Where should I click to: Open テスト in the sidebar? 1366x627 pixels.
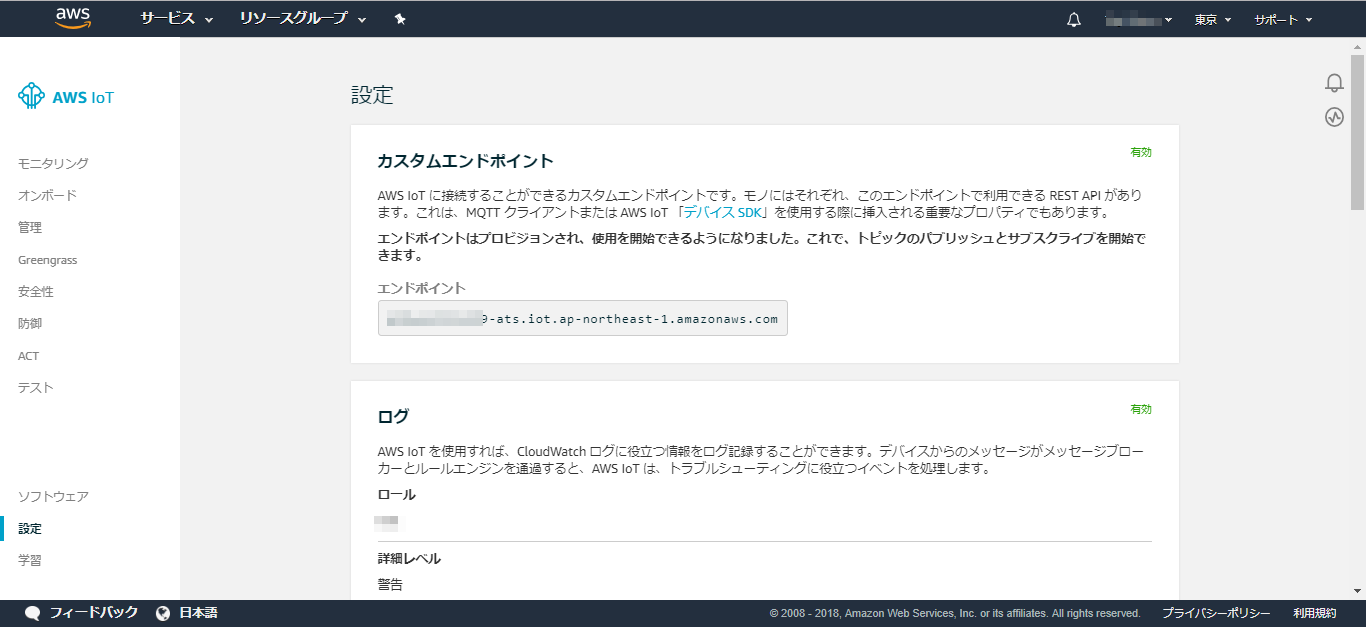36,387
